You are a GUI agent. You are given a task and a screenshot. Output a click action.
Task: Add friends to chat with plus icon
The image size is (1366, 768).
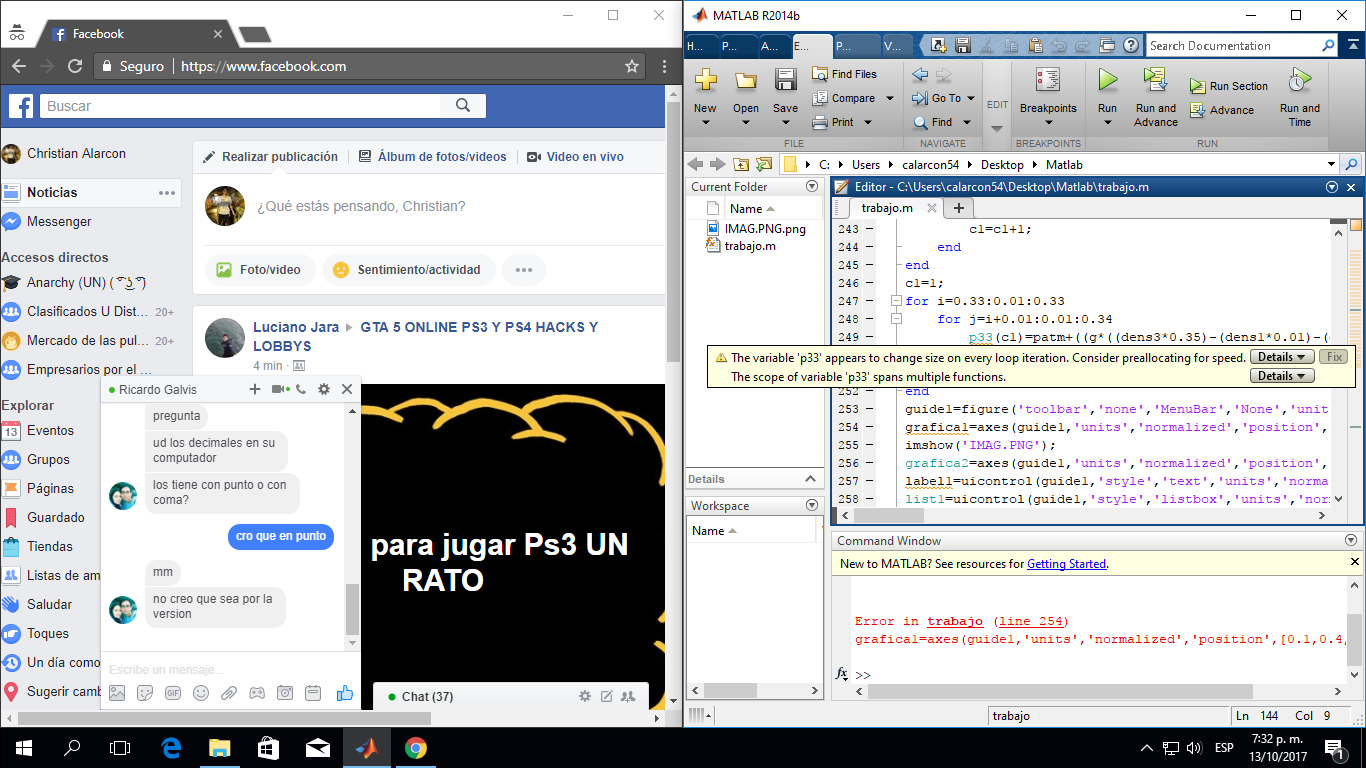pos(255,389)
